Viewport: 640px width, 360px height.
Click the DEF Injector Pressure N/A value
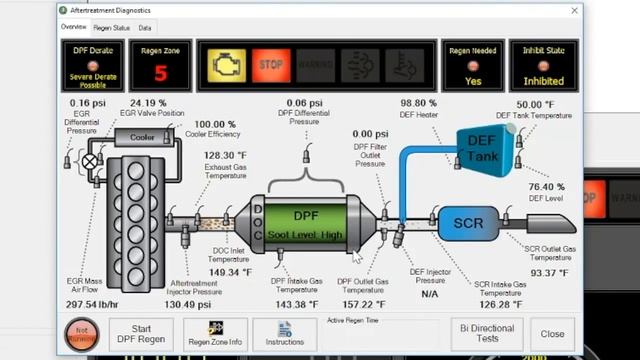tap(429, 294)
